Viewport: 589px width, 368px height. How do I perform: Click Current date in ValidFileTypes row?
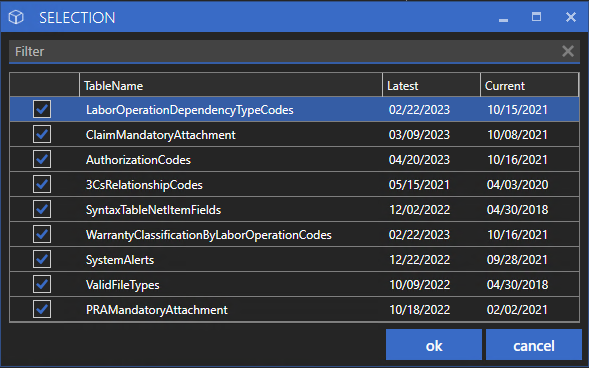(518, 285)
